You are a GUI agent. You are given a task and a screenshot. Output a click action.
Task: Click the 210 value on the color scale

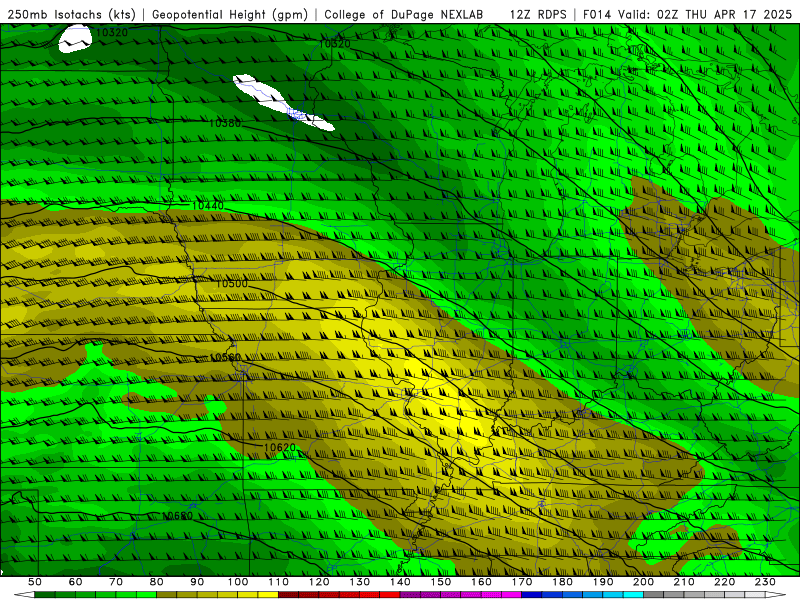(x=684, y=582)
